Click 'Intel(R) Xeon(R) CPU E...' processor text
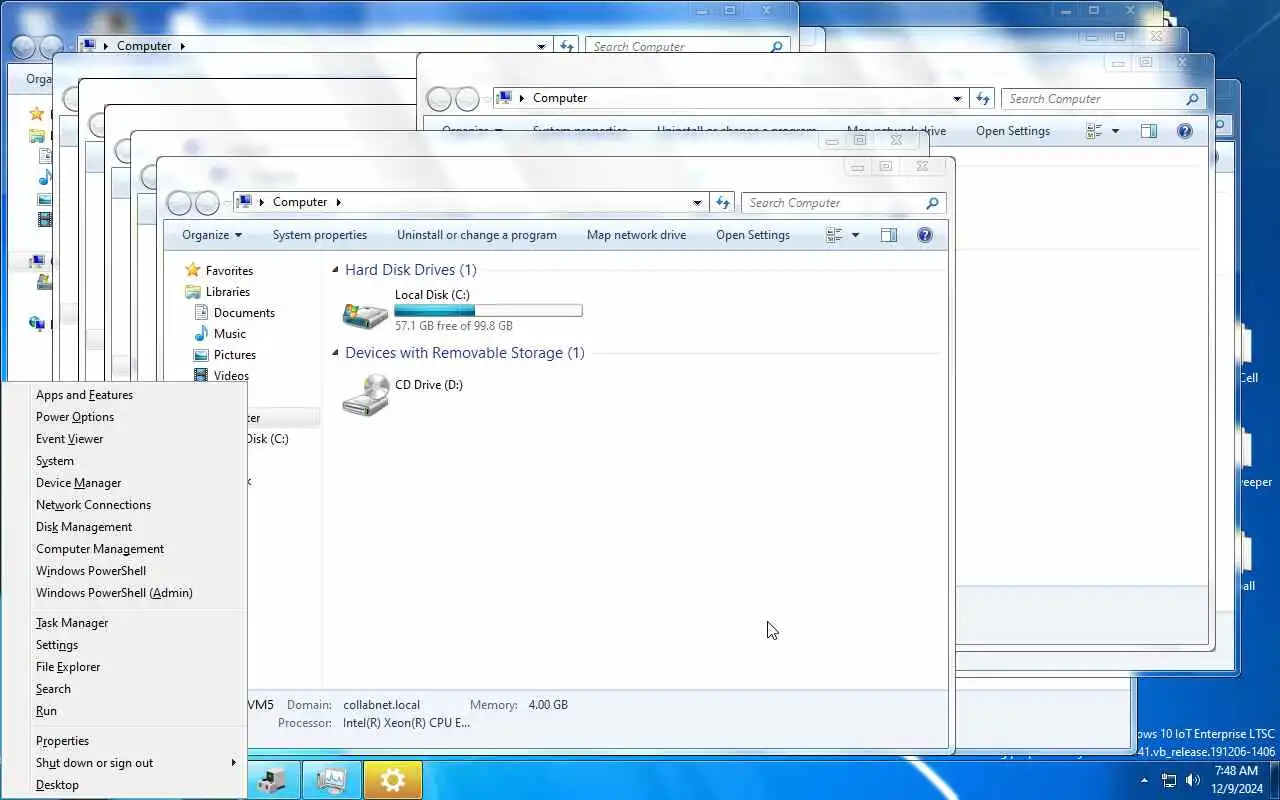 click(x=406, y=723)
